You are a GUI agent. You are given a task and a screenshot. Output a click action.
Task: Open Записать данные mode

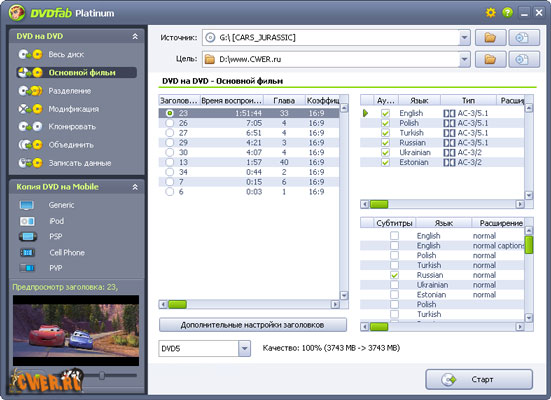click(80, 163)
